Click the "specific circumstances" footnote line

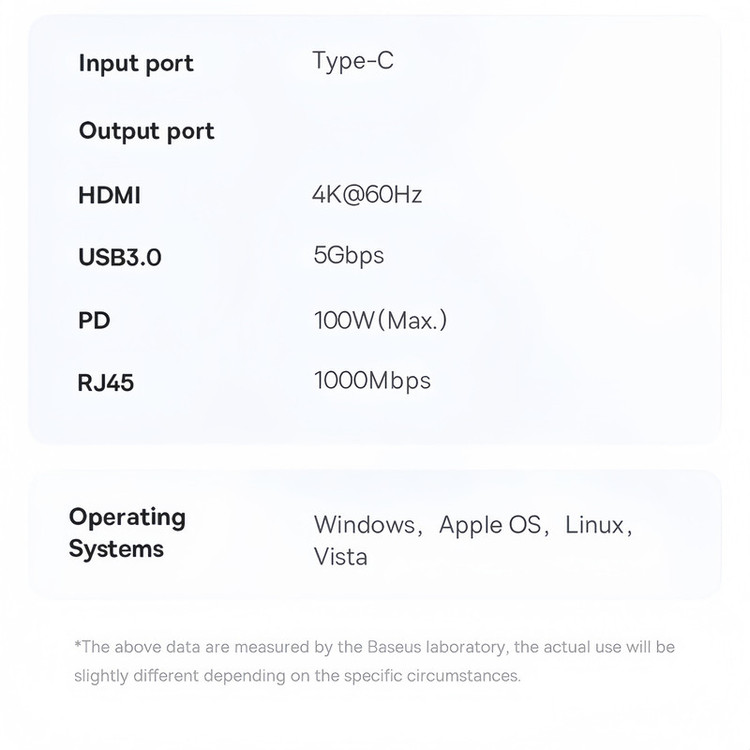pos(297,676)
